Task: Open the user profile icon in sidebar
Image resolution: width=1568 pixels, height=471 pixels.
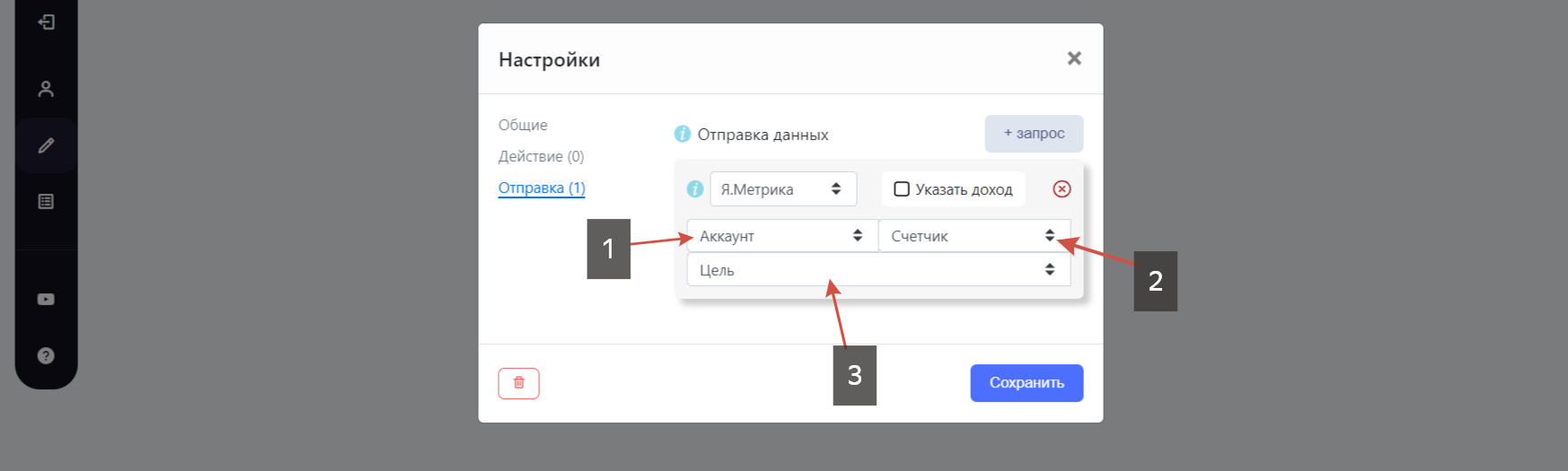Action: click(x=46, y=89)
